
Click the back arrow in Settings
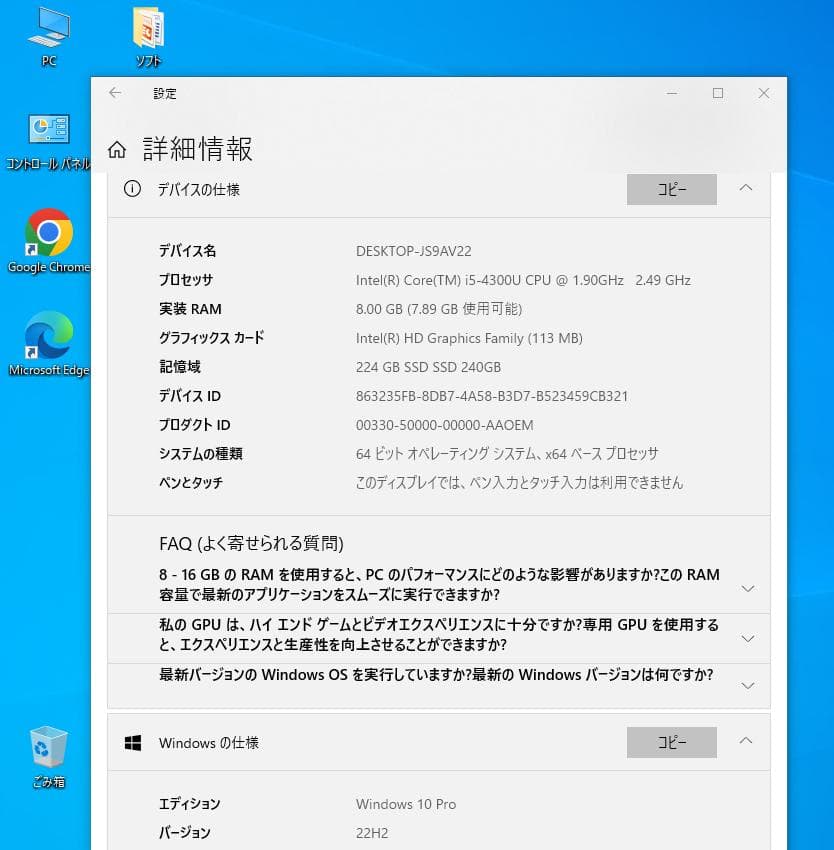pyautogui.click(x=115, y=93)
